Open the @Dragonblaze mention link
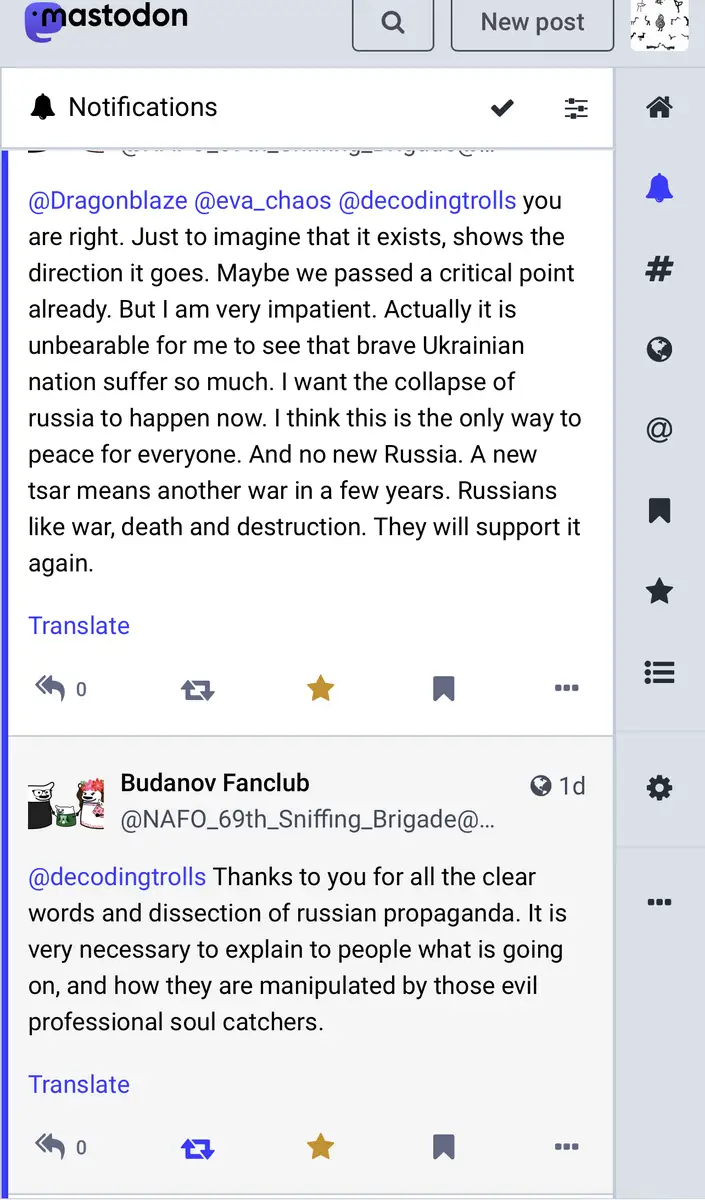705x1200 pixels. (x=108, y=200)
